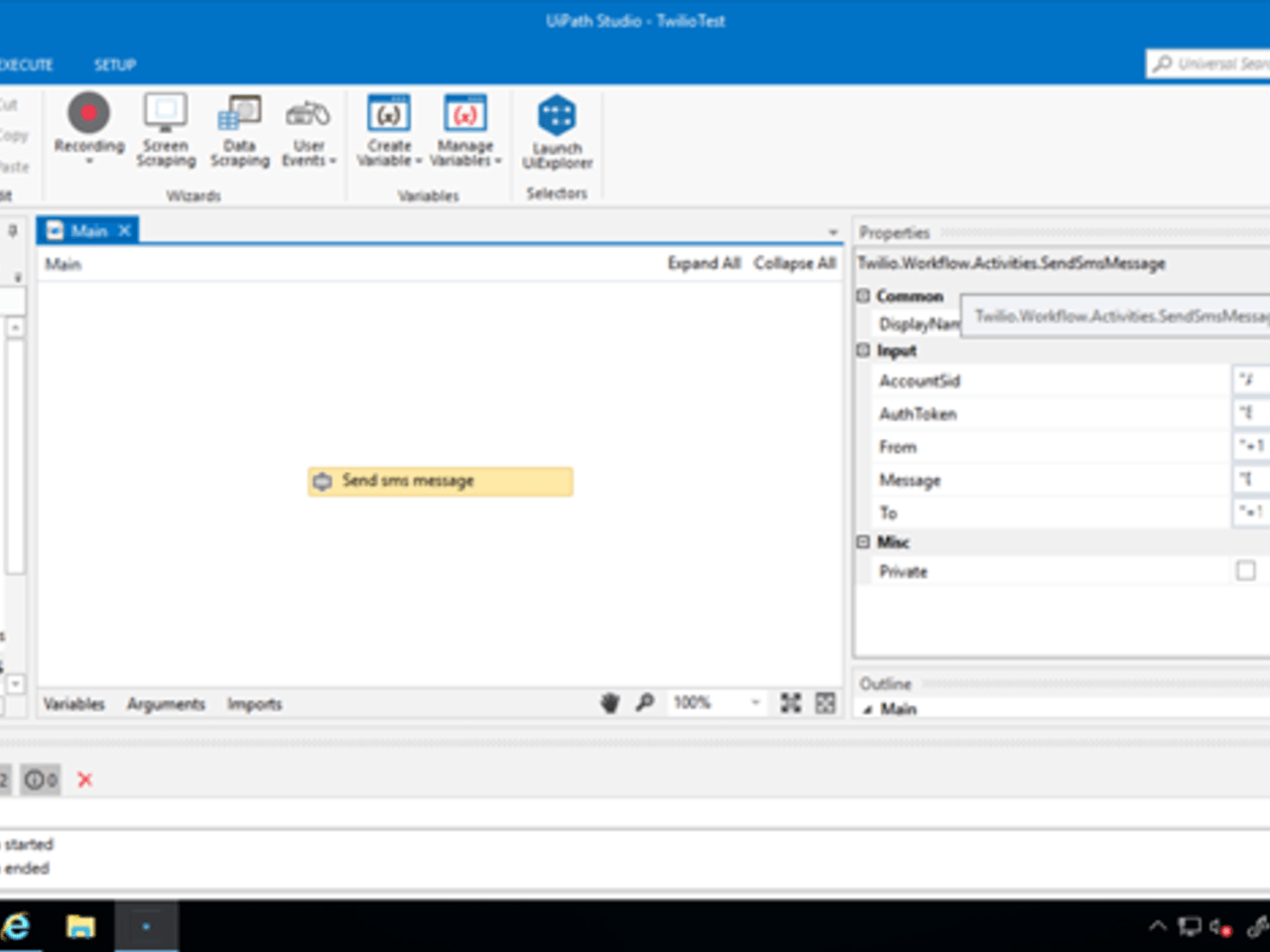Open the User Events menu

tap(309, 130)
